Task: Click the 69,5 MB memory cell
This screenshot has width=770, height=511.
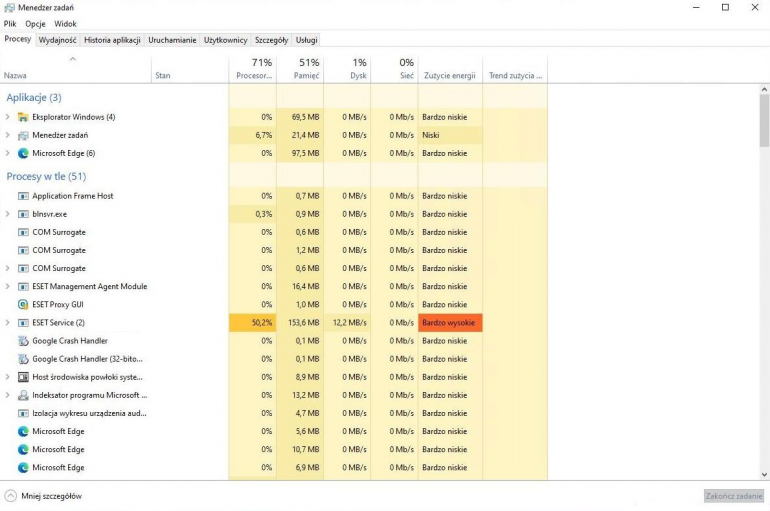Action: coord(300,117)
